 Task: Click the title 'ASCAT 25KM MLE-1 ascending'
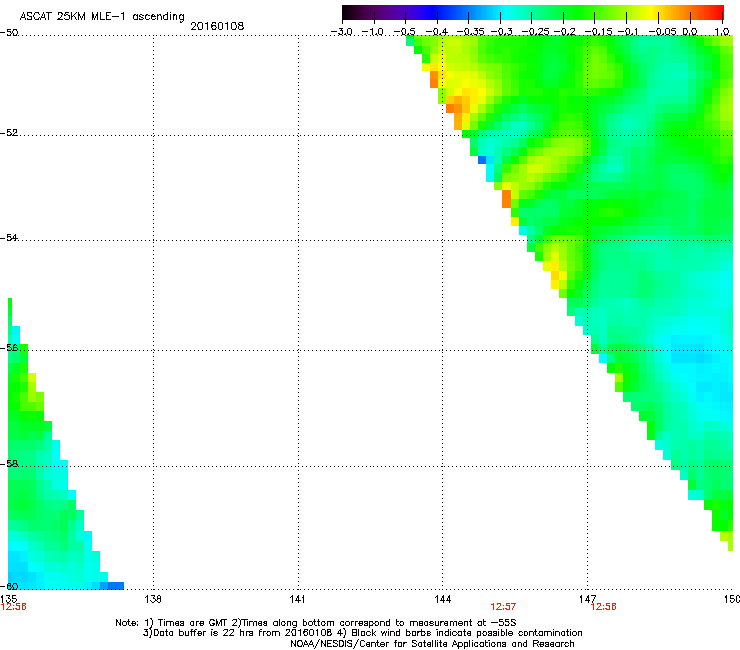[x=102, y=17]
